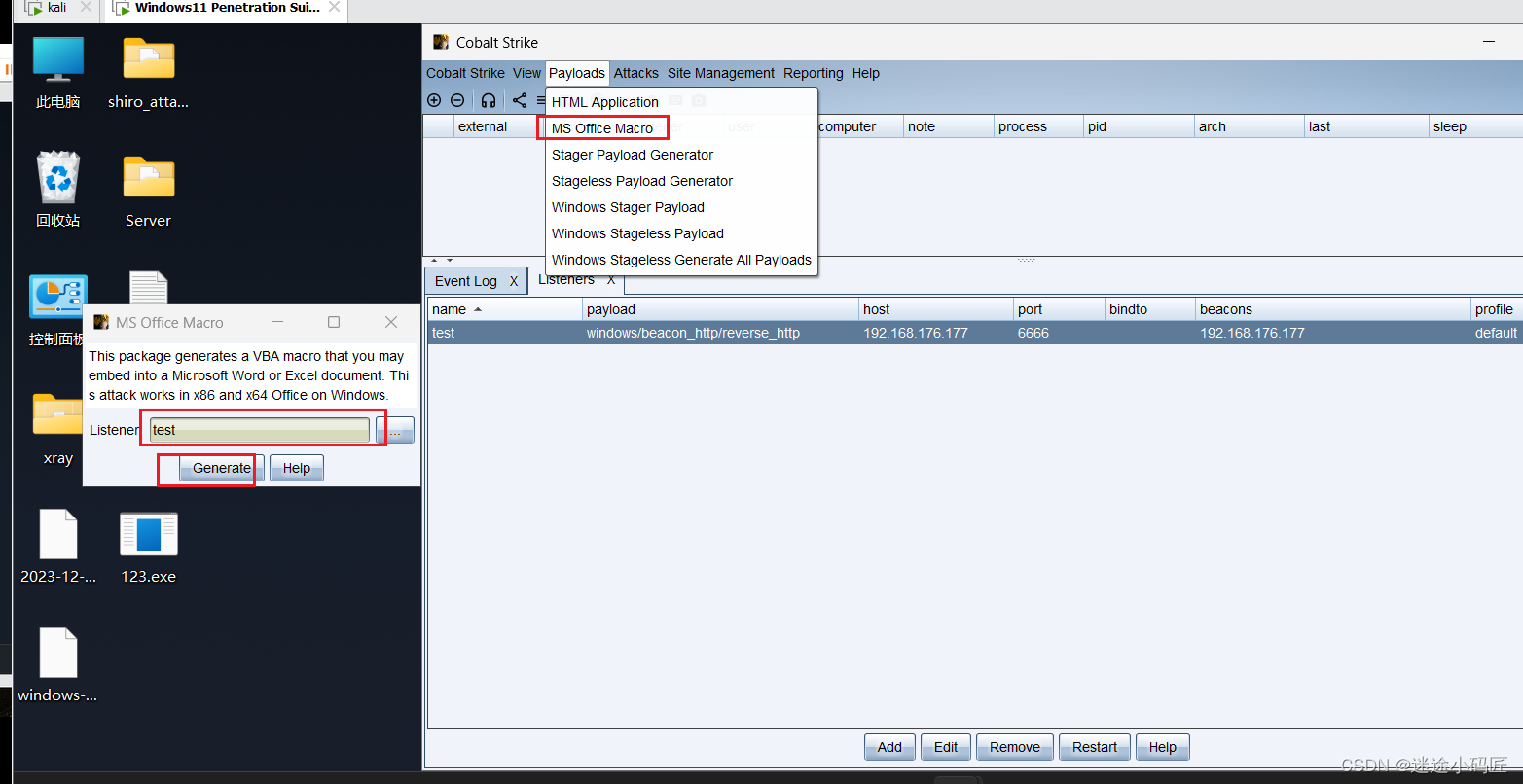1523x784 pixels.
Task: Open the 控制面板 control panel icon
Action: tap(56, 311)
